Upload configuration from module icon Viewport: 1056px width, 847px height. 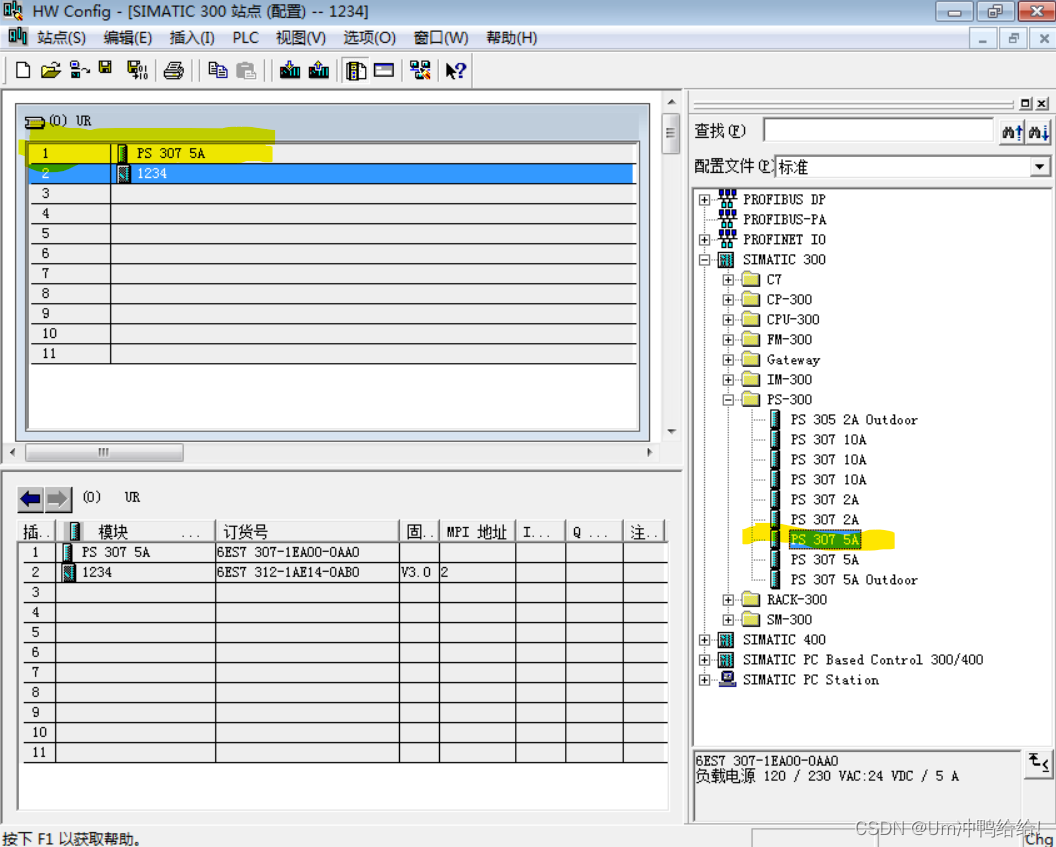pyautogui.click(x=319, y=70)
